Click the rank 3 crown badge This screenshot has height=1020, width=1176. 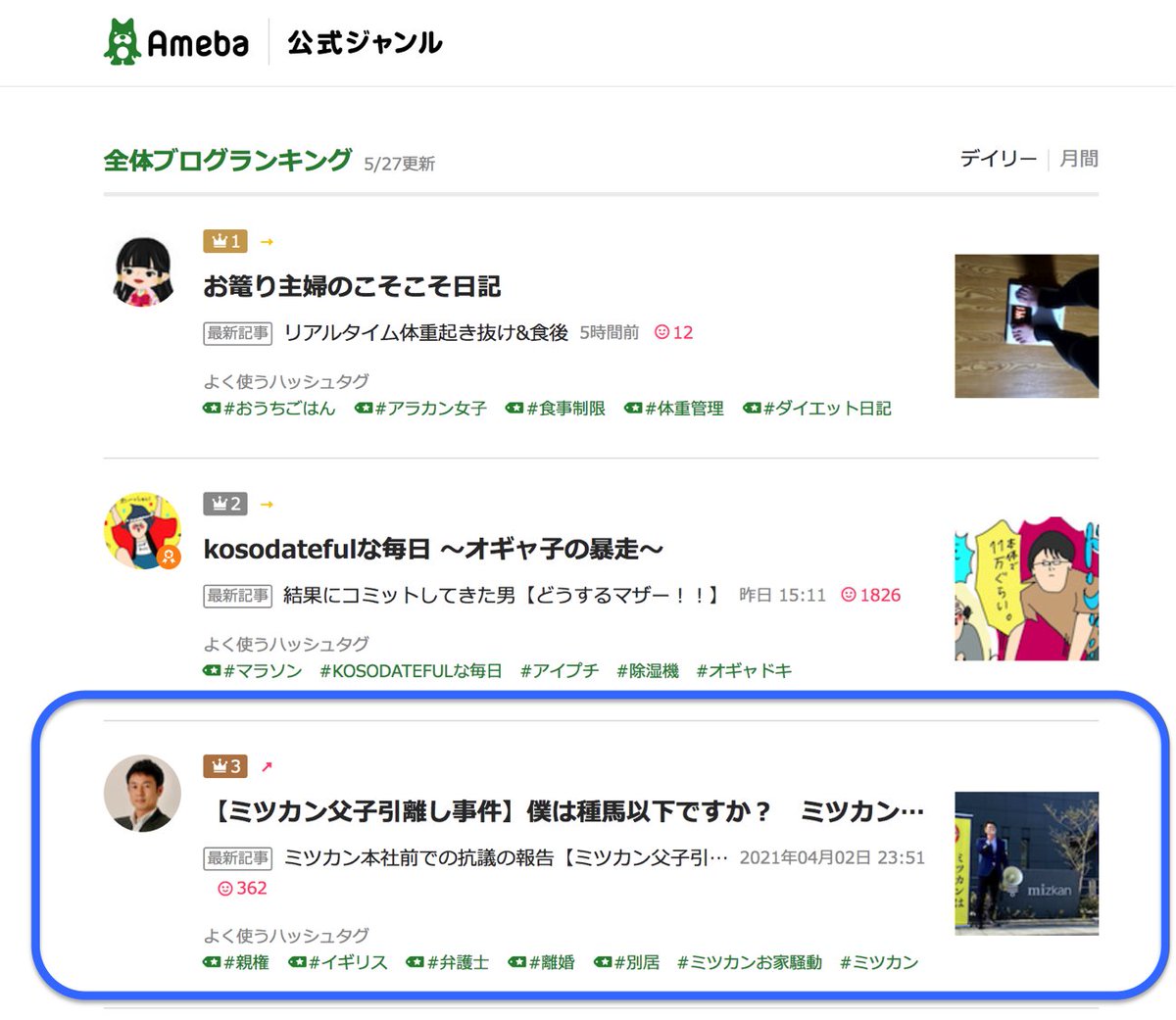pyautogui.click(x=224, y=766)
